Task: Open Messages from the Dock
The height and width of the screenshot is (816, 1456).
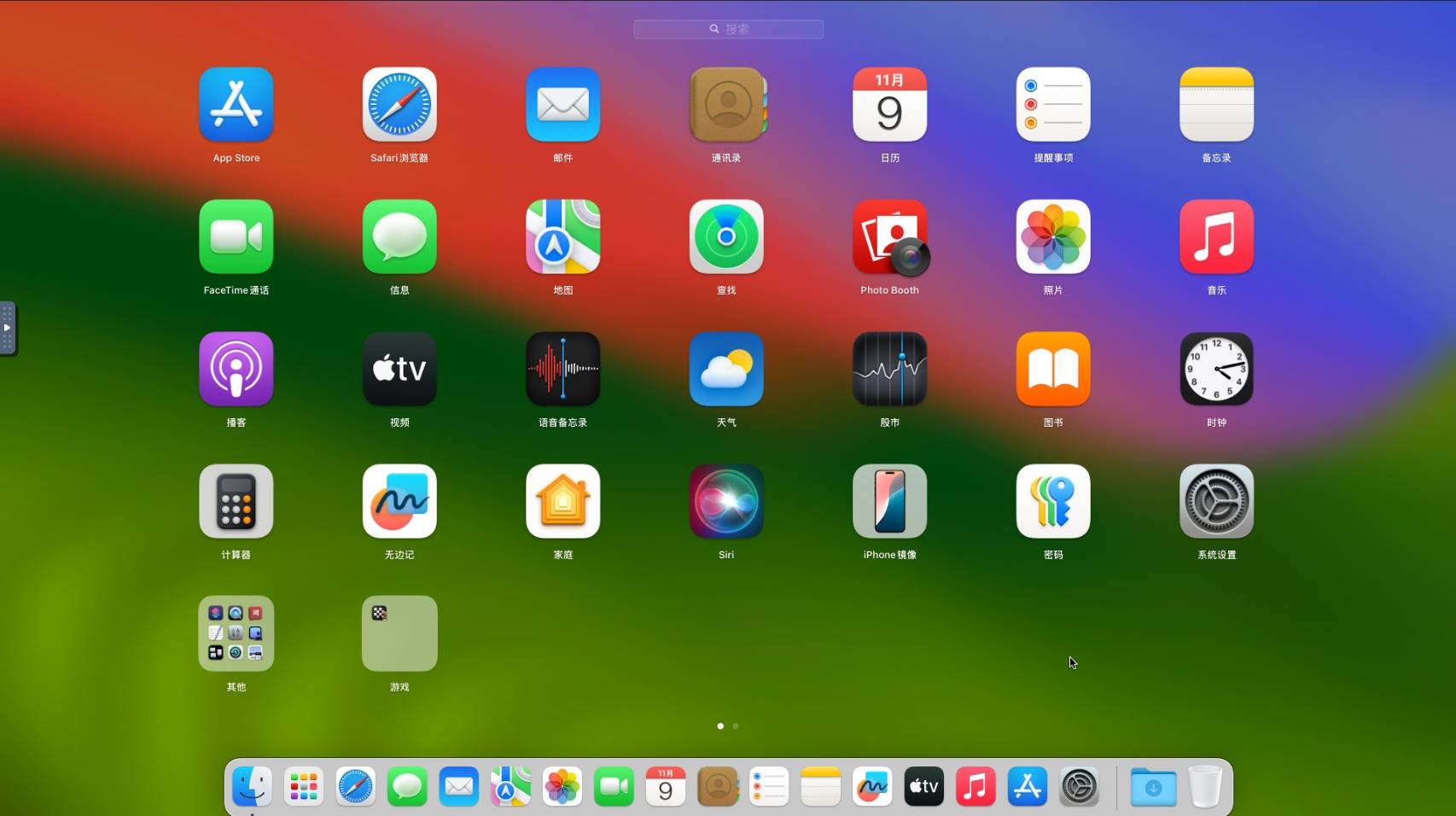Action: (x=407, y=786)
